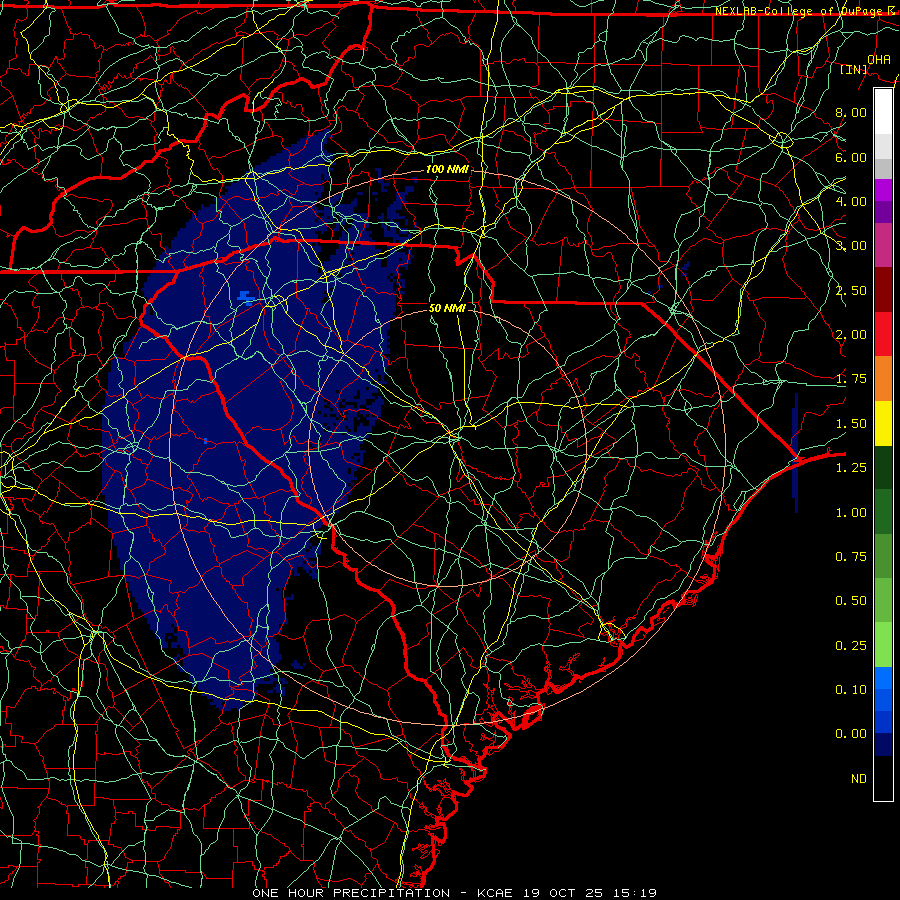This screenshot has height=900, width=900.
Task: Click the 19 OCT 25 15:19 timestamp
Action: click(590, 893)
